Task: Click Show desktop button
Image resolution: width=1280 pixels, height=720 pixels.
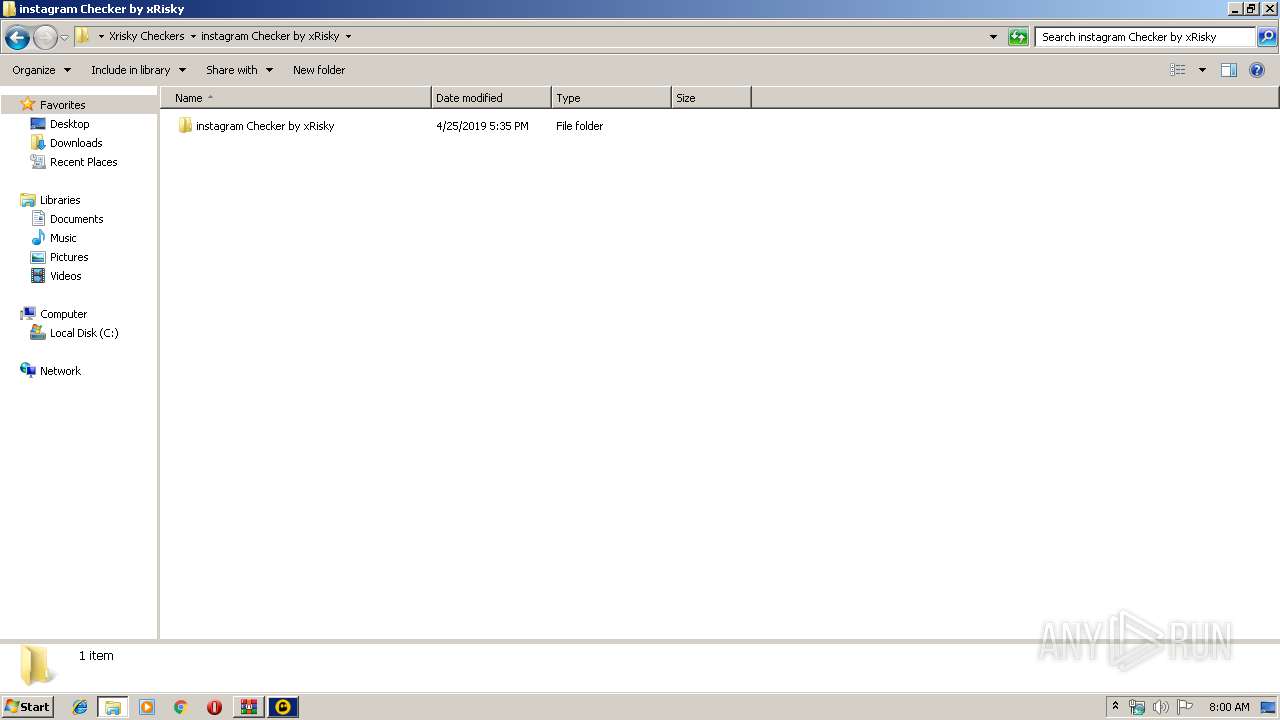Action: click(1269, 707)
